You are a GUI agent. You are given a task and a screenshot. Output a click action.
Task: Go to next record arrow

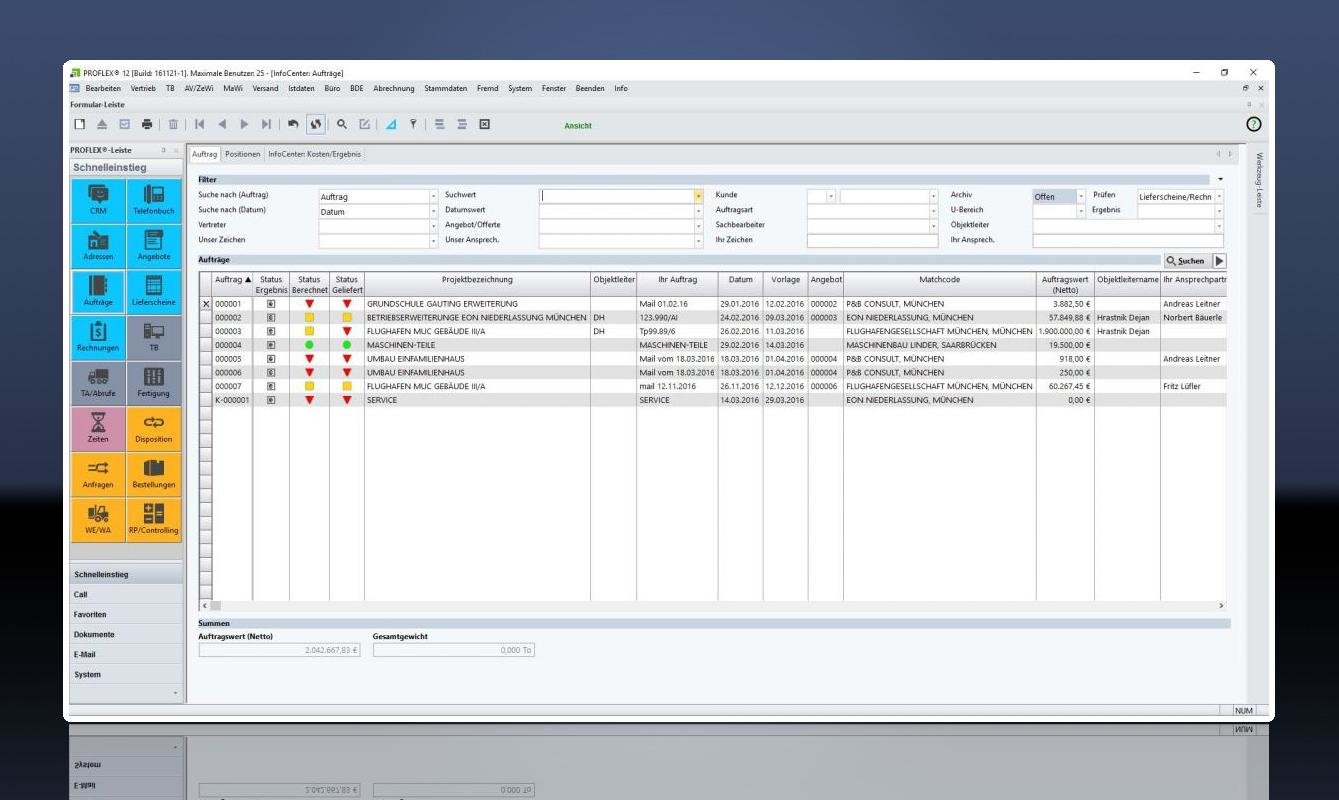[x=244, y=124]
